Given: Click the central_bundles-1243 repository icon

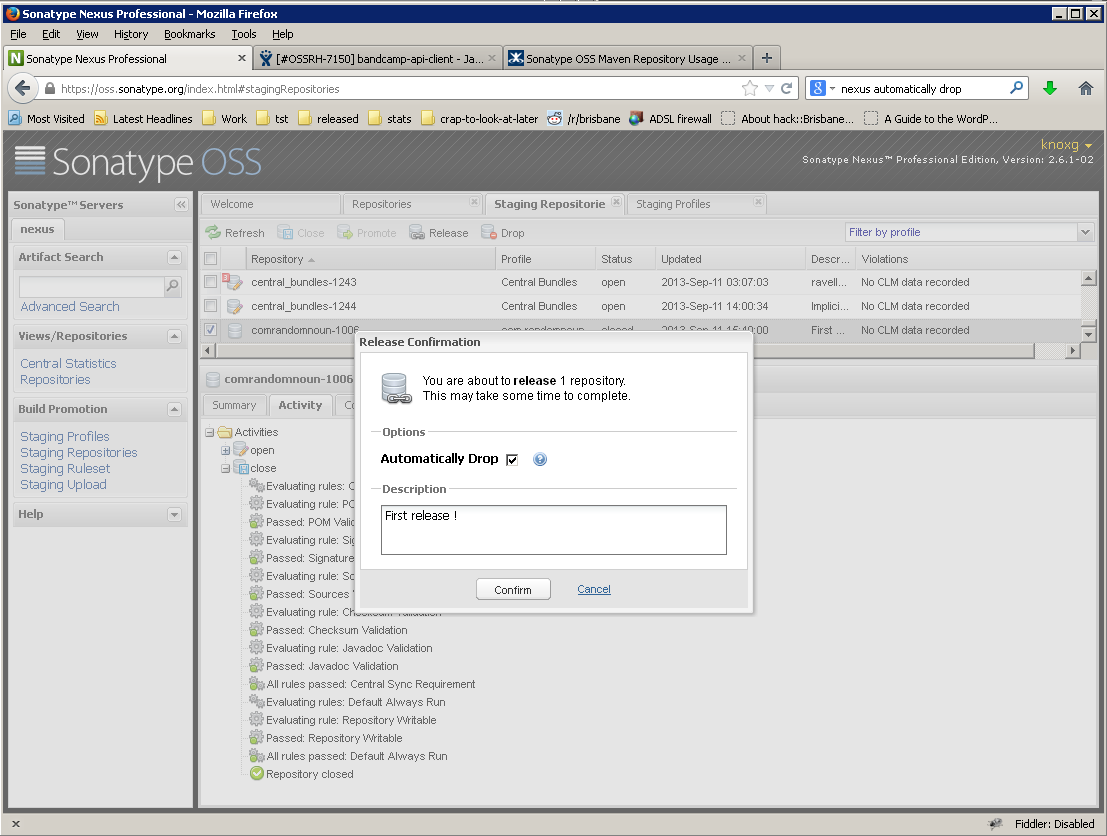Looking at the screenshot, I should tap(233, 282).
